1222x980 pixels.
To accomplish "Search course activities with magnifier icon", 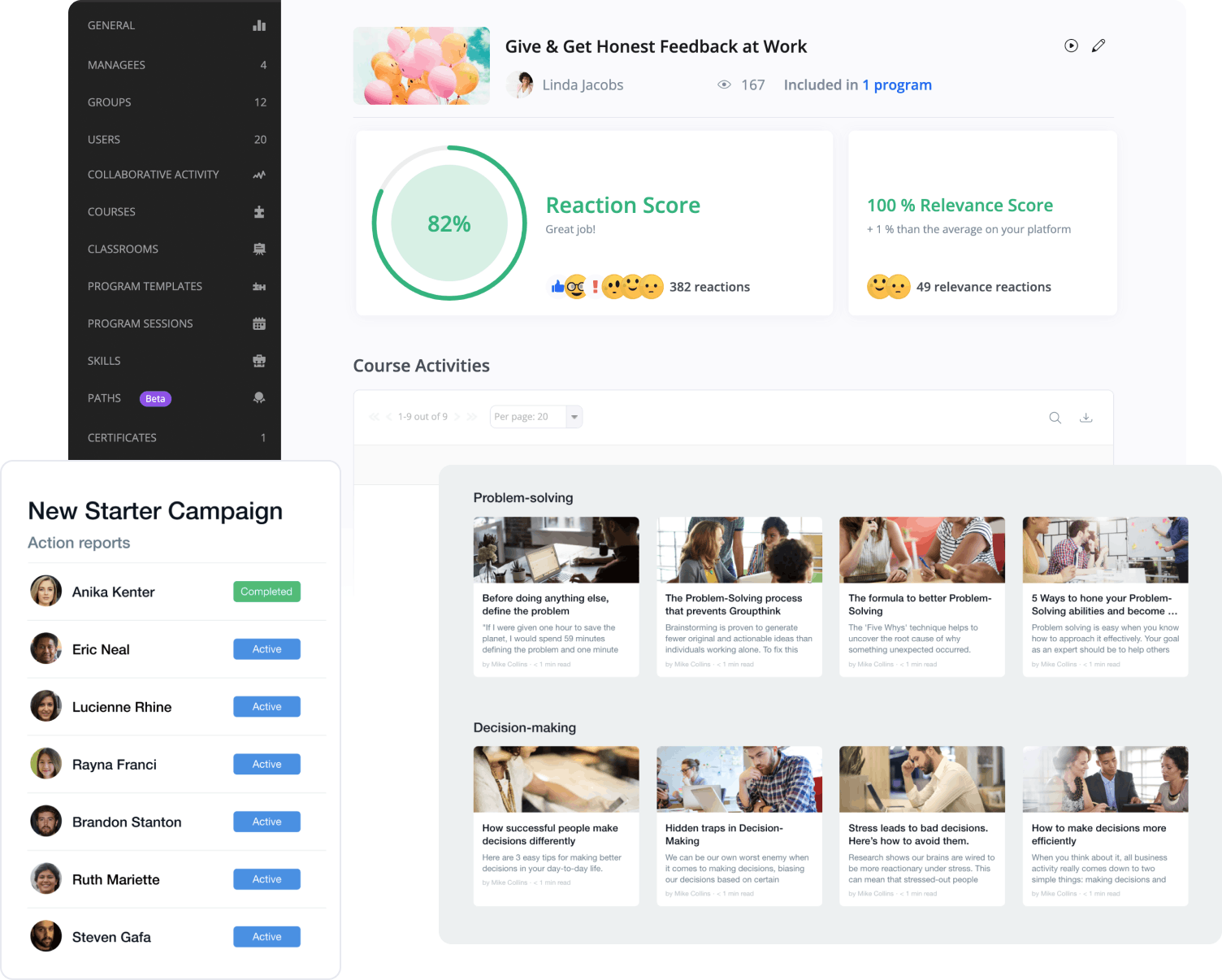I will [1055, 418].
